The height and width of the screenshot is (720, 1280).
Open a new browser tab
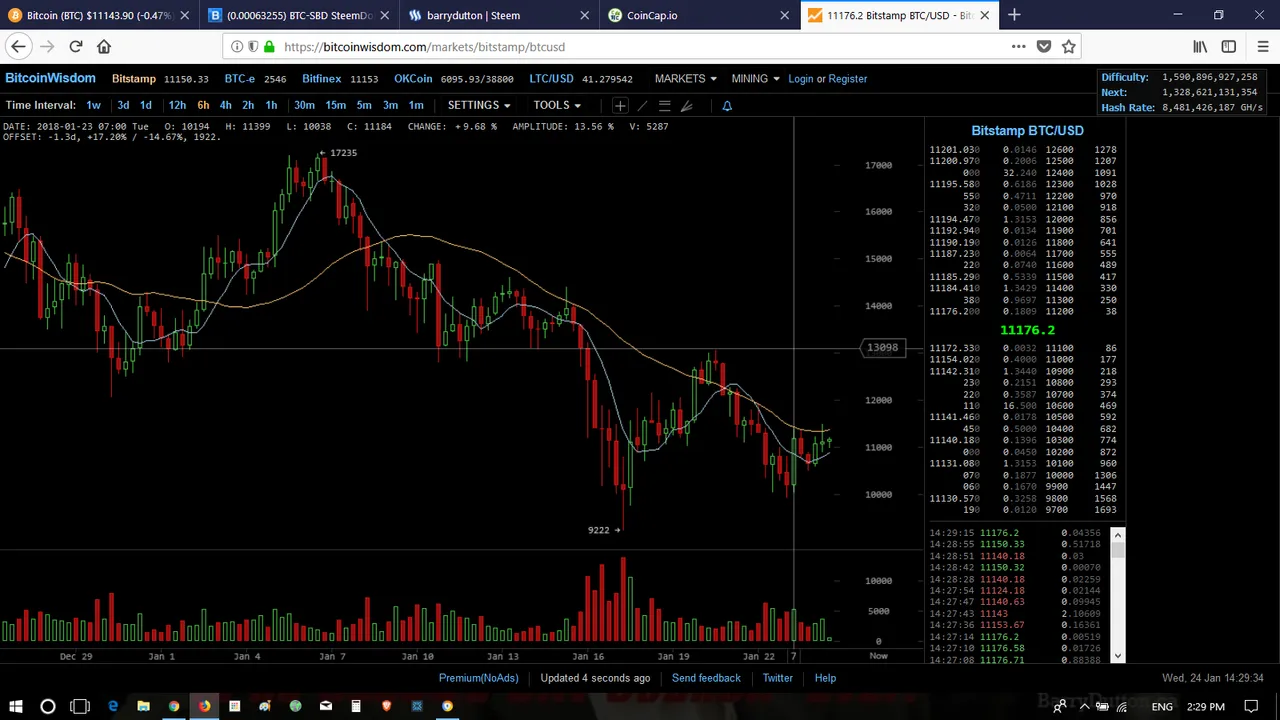(x=1014, y=15)
